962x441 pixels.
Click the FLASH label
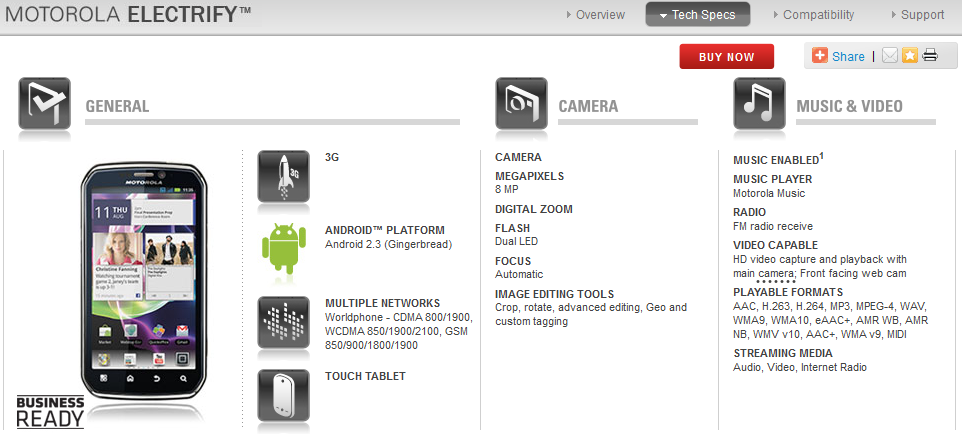(x=512, y=228)
